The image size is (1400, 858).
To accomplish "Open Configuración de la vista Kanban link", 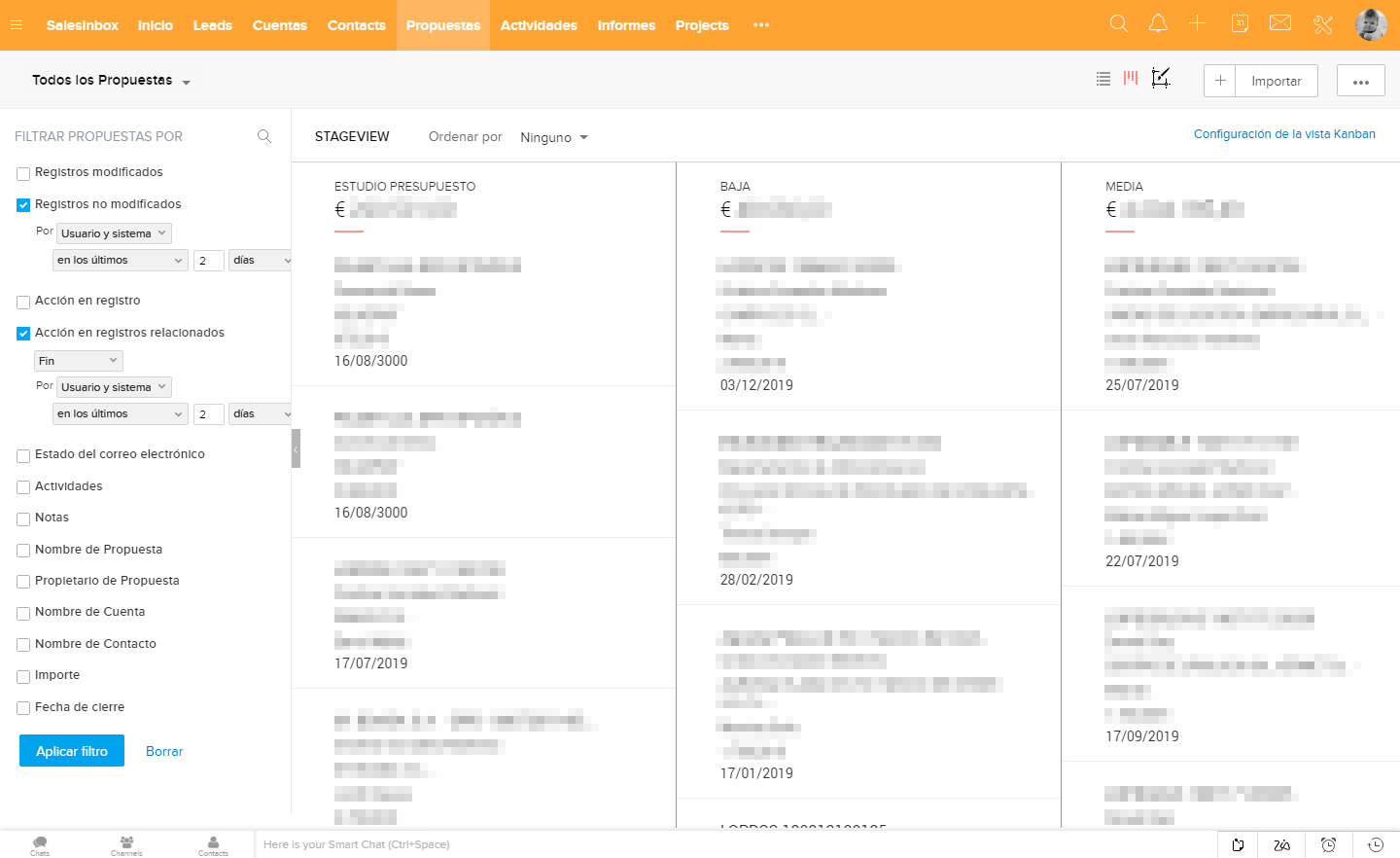I will [1283, 134].
